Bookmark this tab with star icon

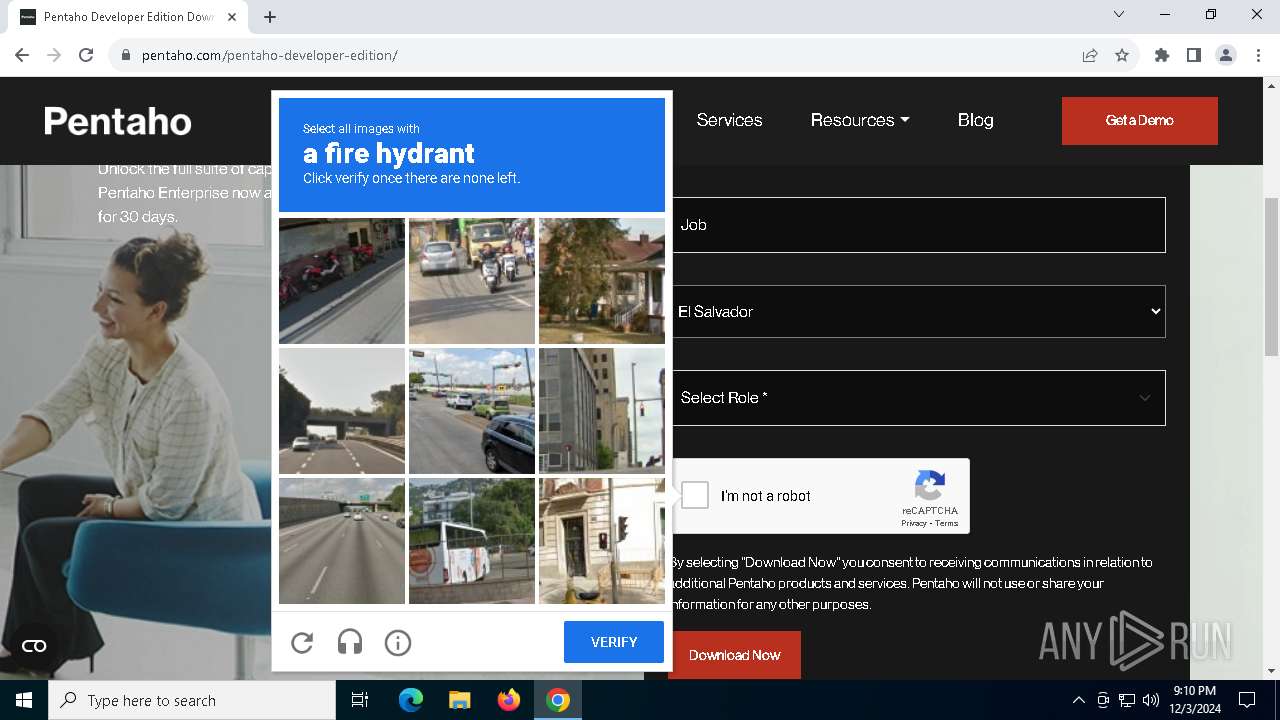click(1122, 55)
